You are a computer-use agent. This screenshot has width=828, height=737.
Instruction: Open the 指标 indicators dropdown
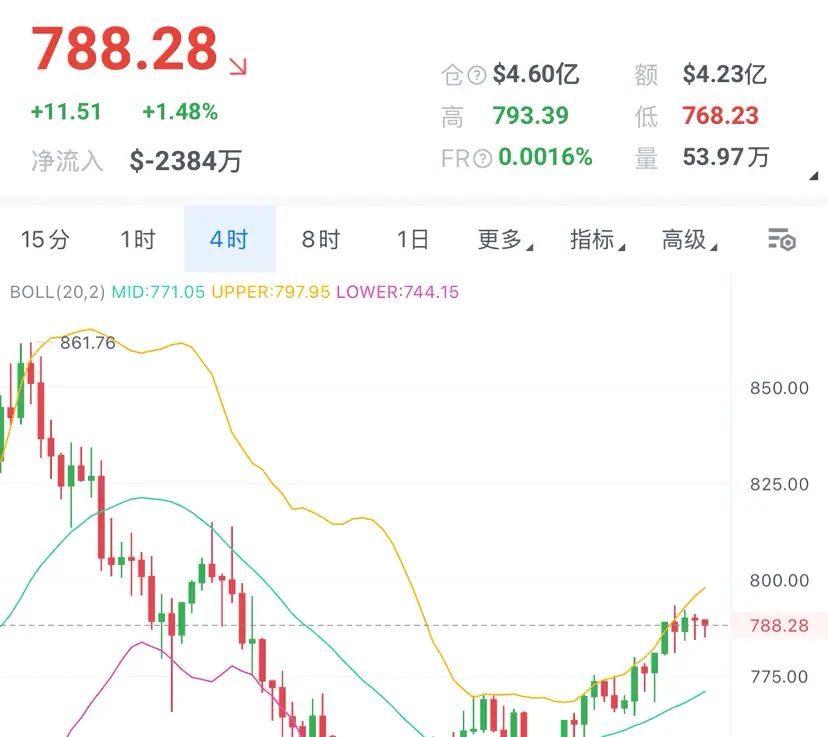598,239
